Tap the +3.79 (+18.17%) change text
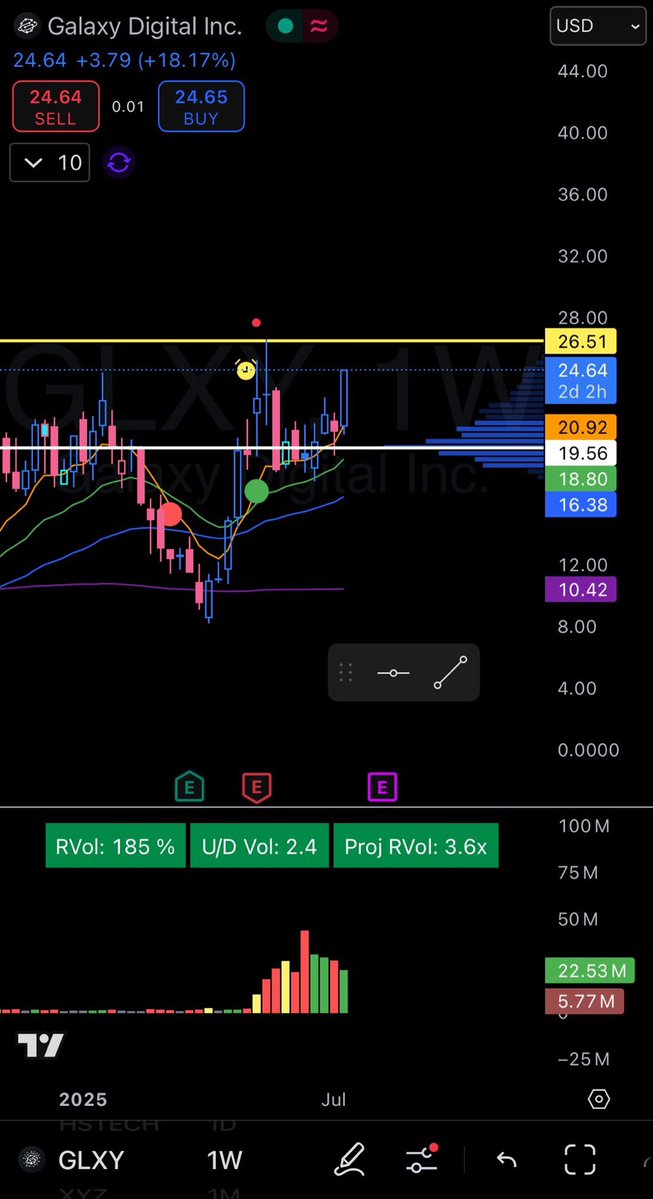This screenshot has width=653, height=1199. (156, 60)
